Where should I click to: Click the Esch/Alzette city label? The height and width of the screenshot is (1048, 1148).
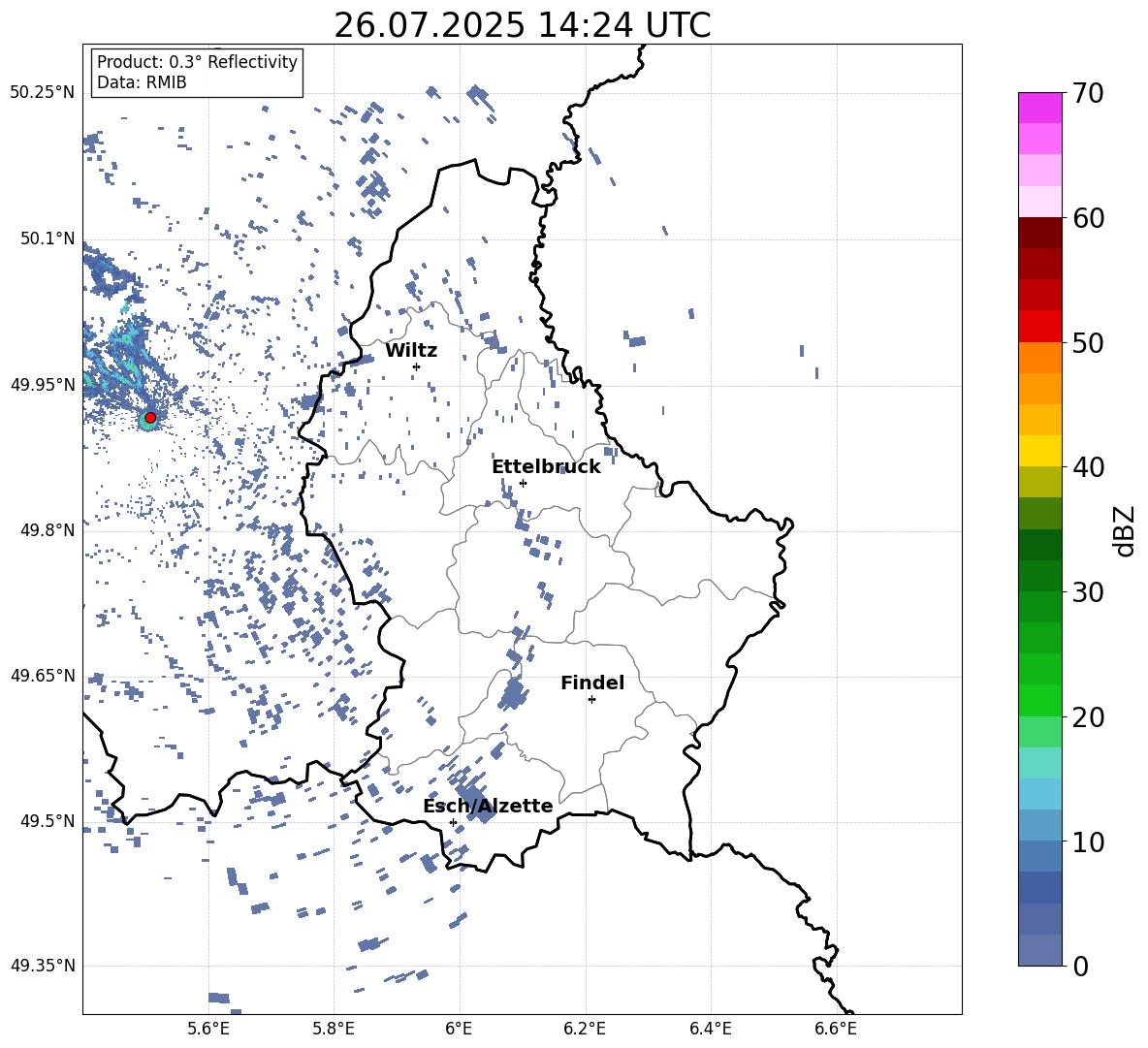click(488, 806)
